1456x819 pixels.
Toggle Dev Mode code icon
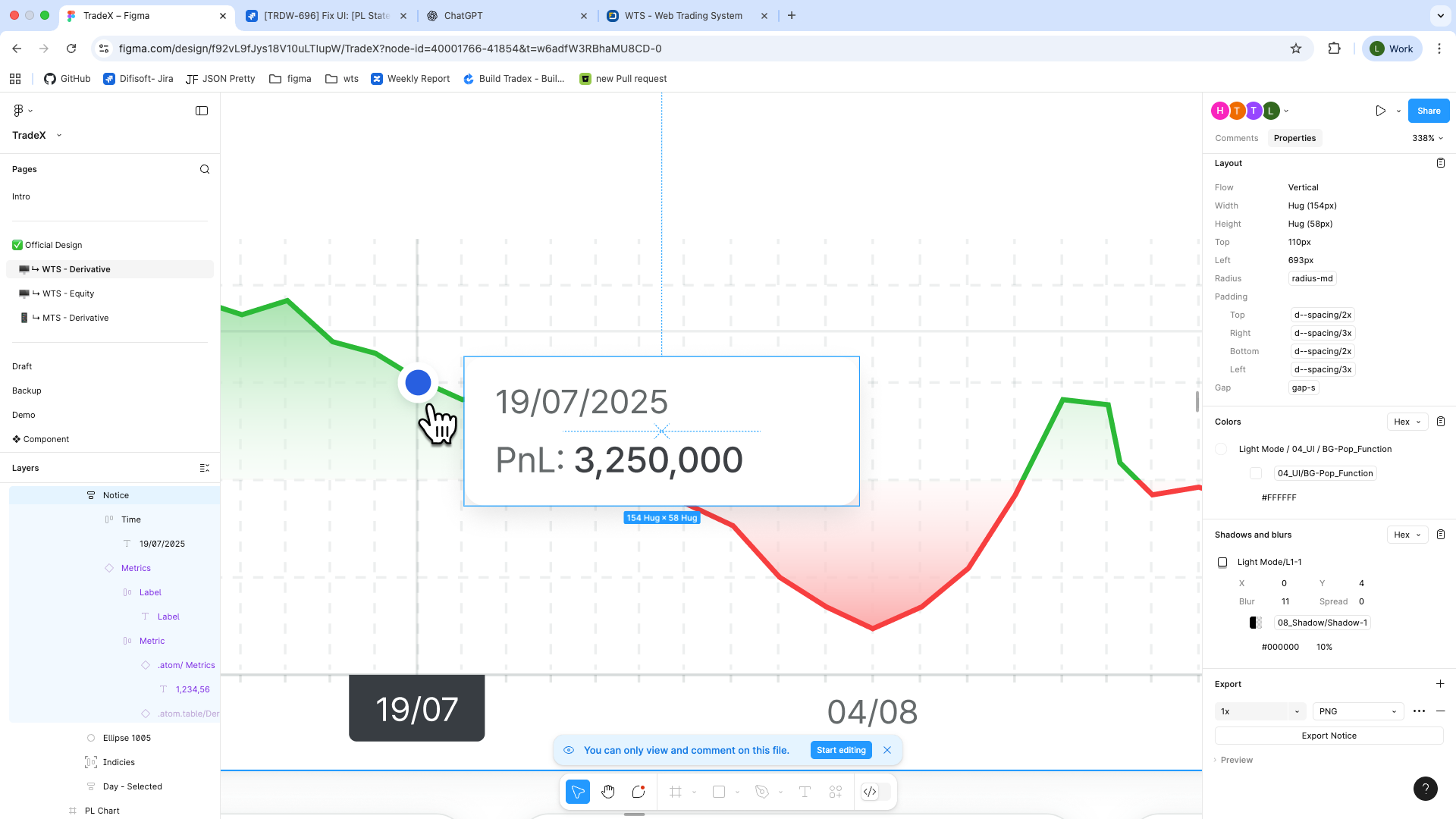(870, 792)
